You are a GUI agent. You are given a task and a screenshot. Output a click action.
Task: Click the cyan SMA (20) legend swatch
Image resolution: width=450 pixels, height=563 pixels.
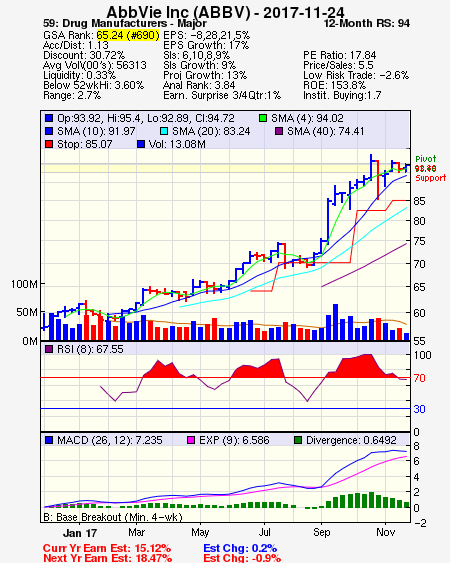(164, 131)
